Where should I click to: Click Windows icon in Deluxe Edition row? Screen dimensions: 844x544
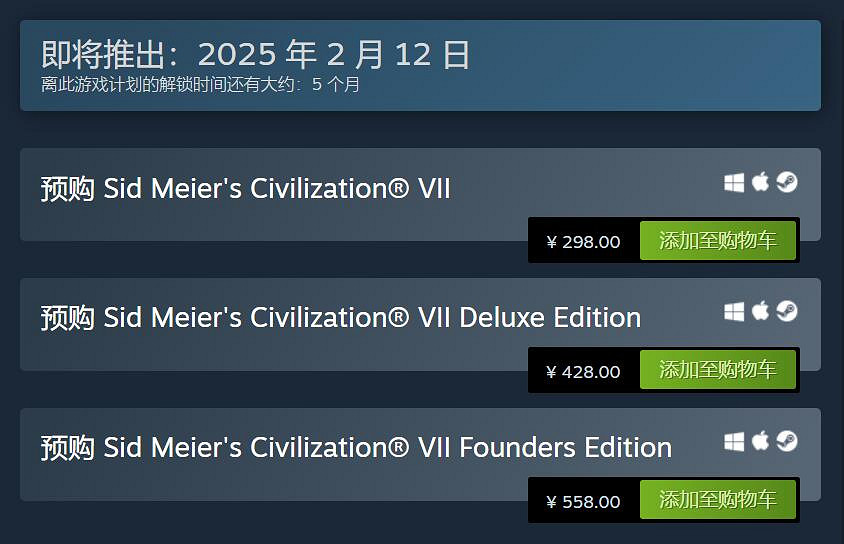click(735, 312)
